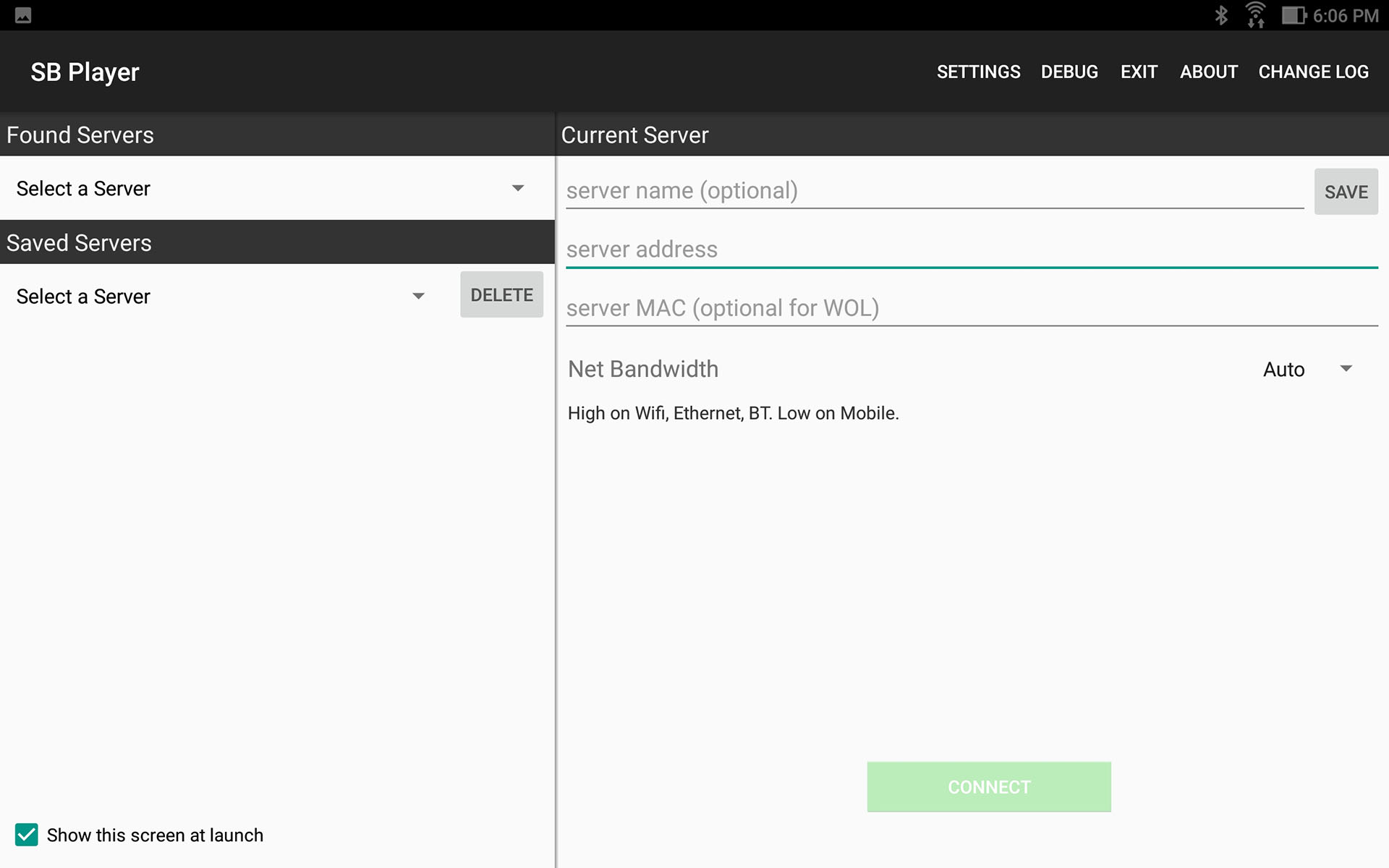Select a server under Found Servers
This screenshot has height=868, width=1389.
(217, 189)
